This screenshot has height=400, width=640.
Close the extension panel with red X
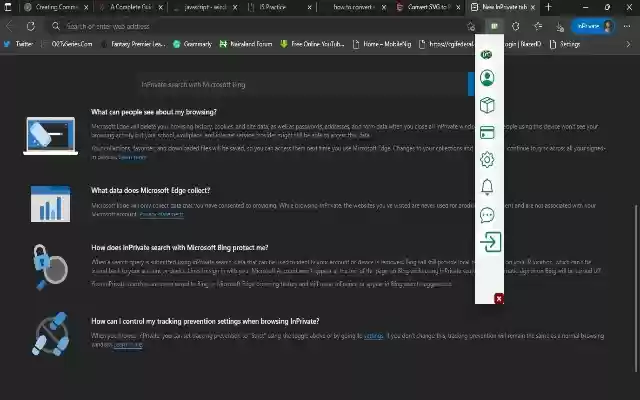(x=499, y=299)
